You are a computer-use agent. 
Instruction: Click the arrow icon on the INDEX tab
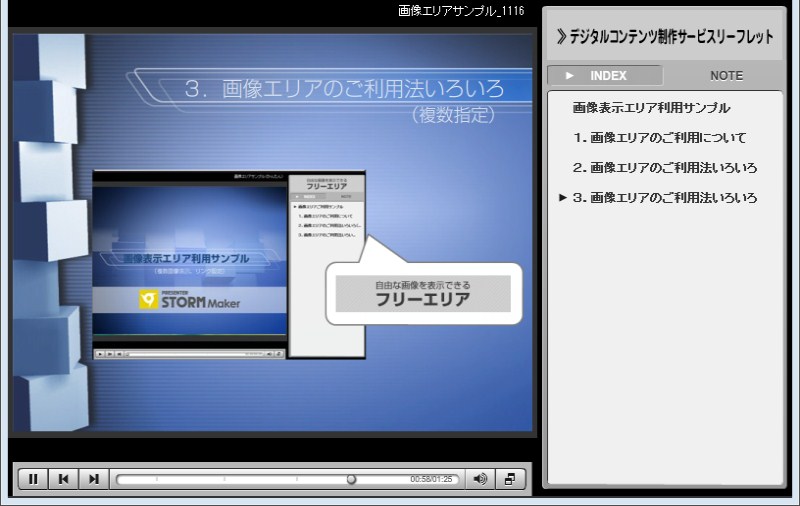tap(570, 75)
